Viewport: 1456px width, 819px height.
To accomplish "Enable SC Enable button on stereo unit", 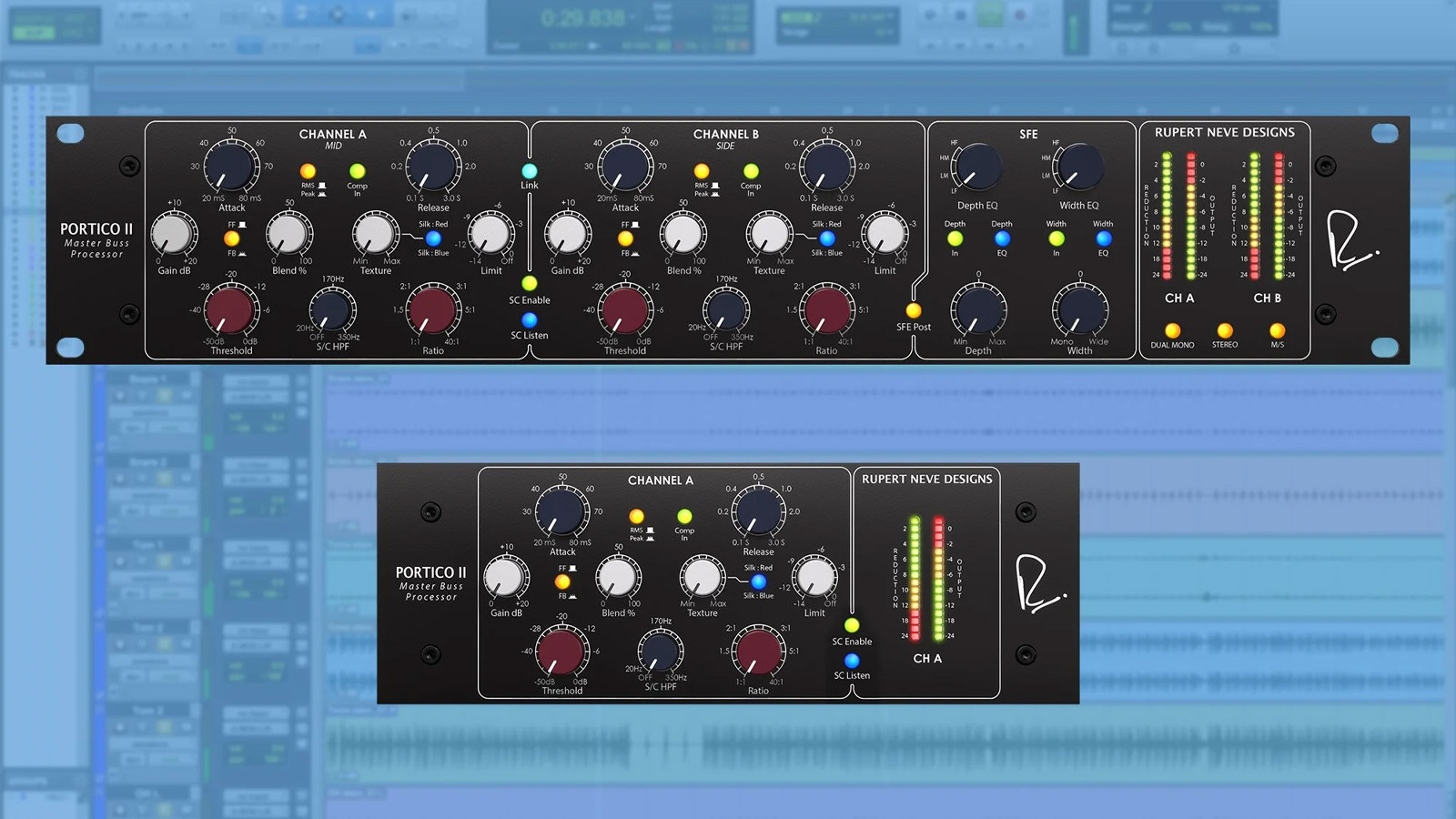I will (x=530, y=284).
